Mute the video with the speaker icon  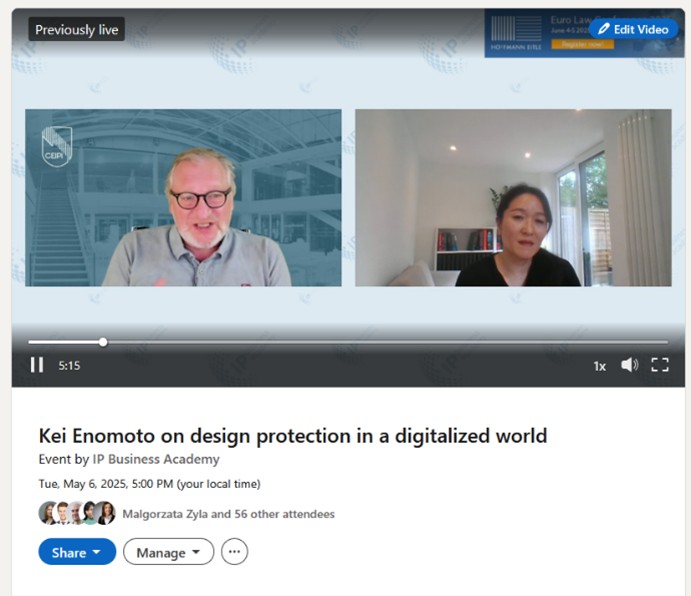coord(629,365)
